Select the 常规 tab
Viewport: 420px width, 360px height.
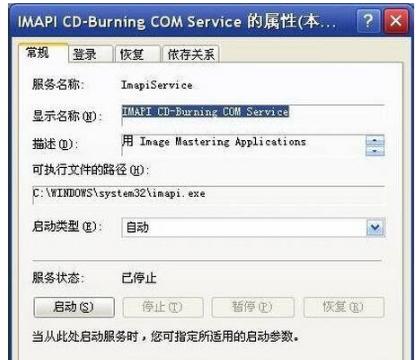click(44, 53)
